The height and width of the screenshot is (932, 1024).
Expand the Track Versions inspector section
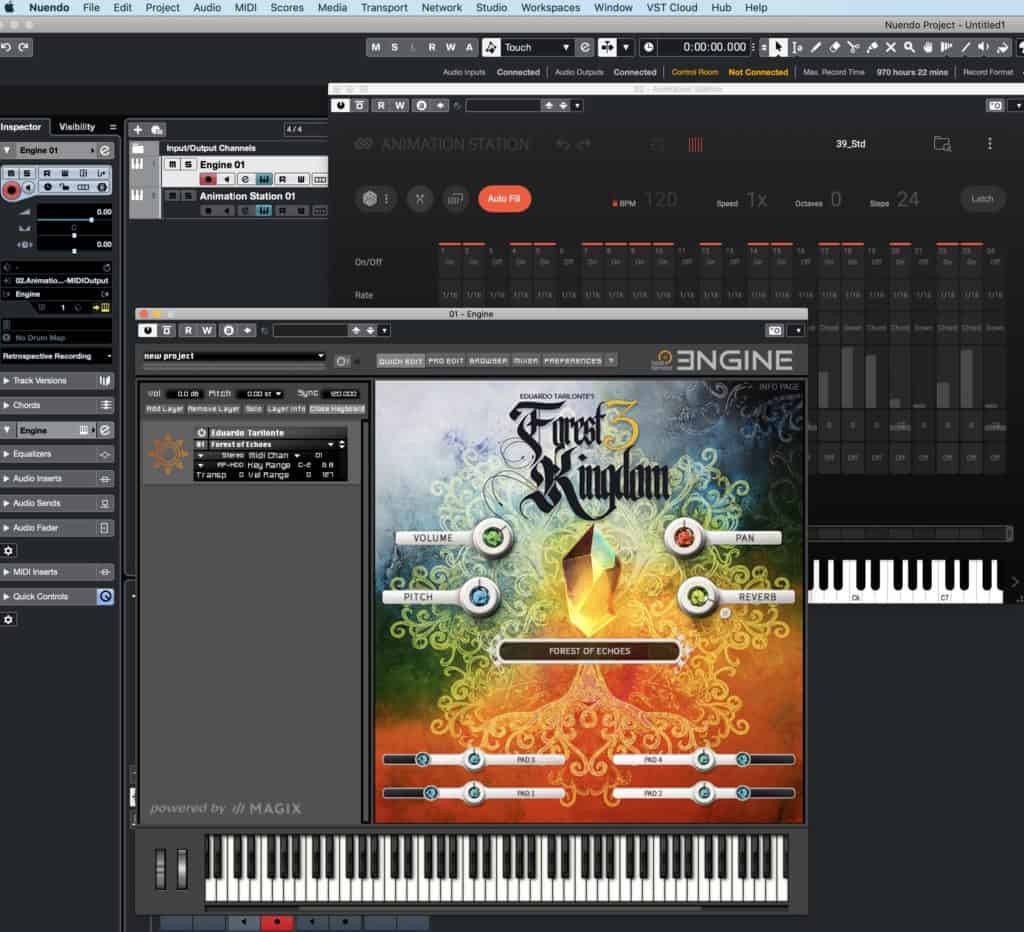[57, 381]
